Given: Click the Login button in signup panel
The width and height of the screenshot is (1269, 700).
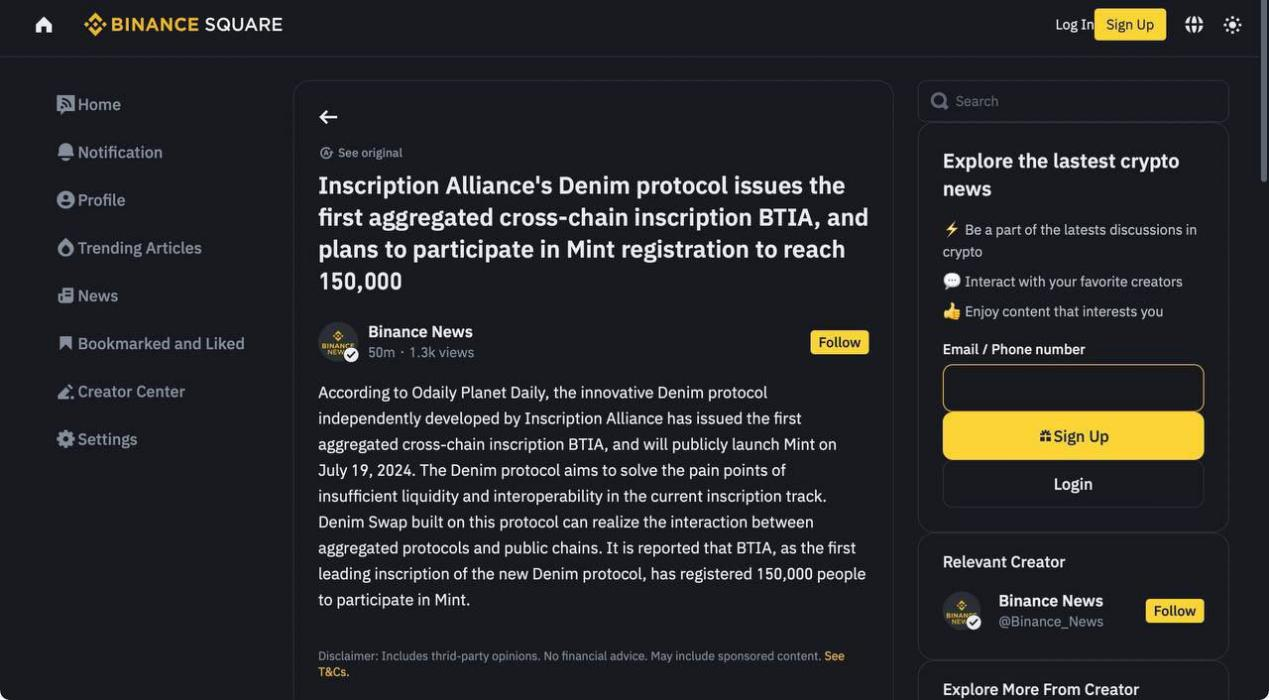Looking at the screenshot, I should coord(1073,484).
